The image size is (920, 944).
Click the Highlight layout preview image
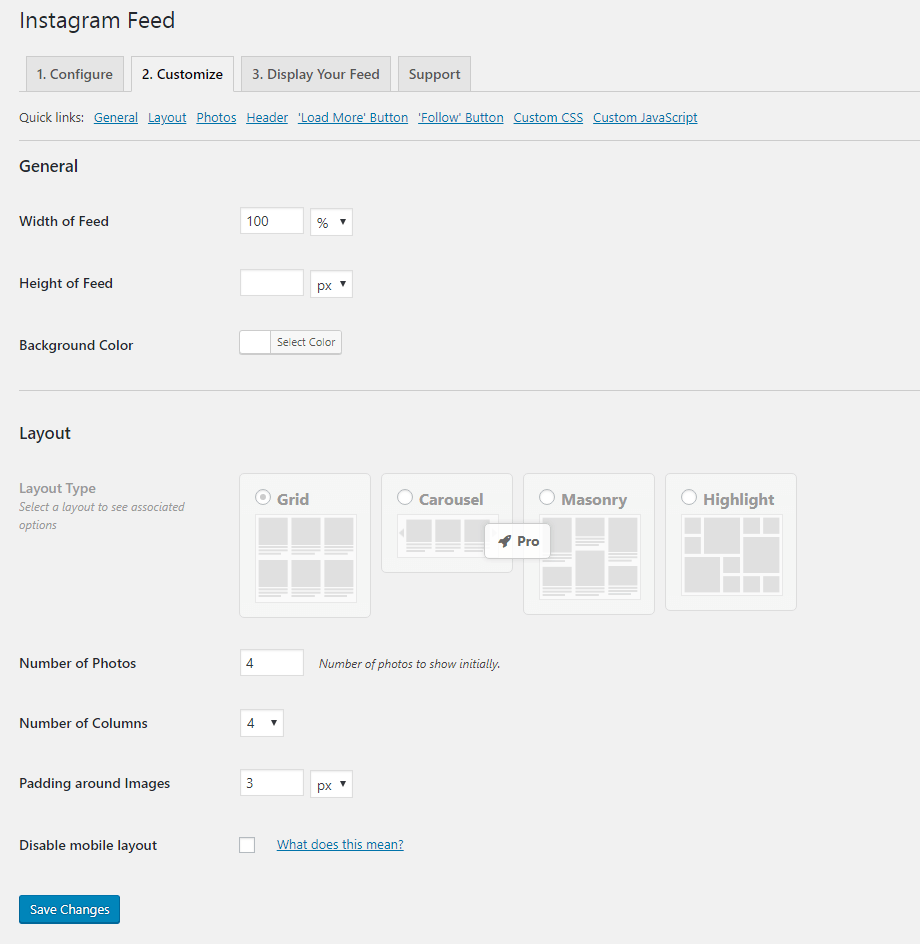click(x=732, y=555)
